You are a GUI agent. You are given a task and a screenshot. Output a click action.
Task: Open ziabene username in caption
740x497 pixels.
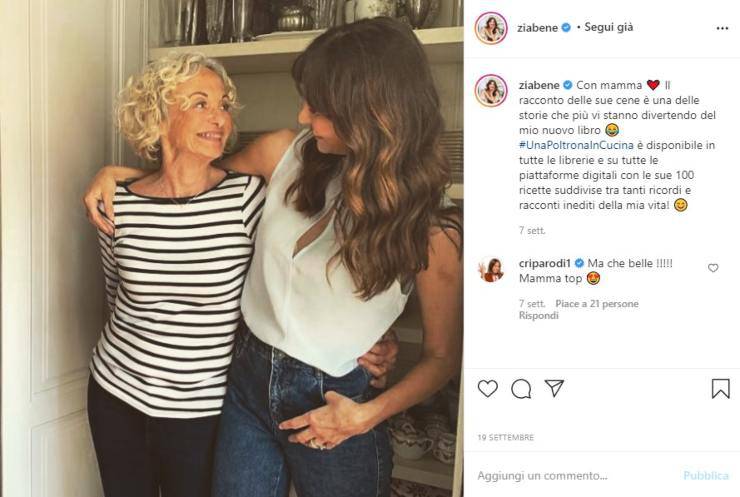(536, 84)
